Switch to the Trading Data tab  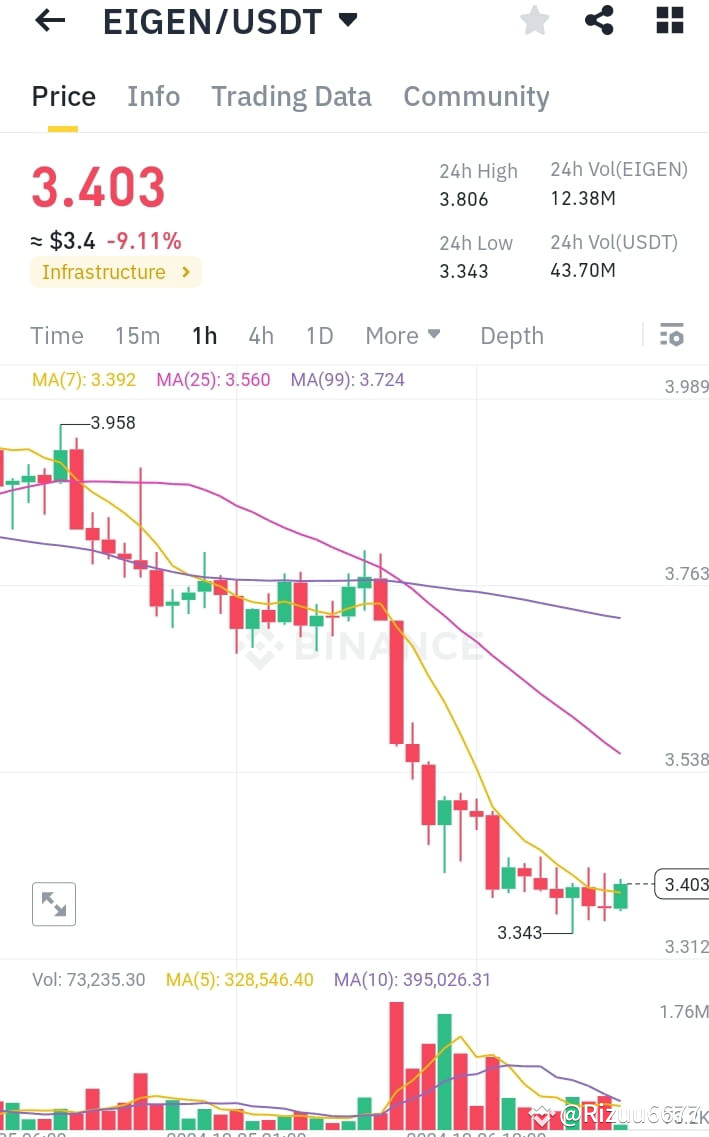coord(291,96)
